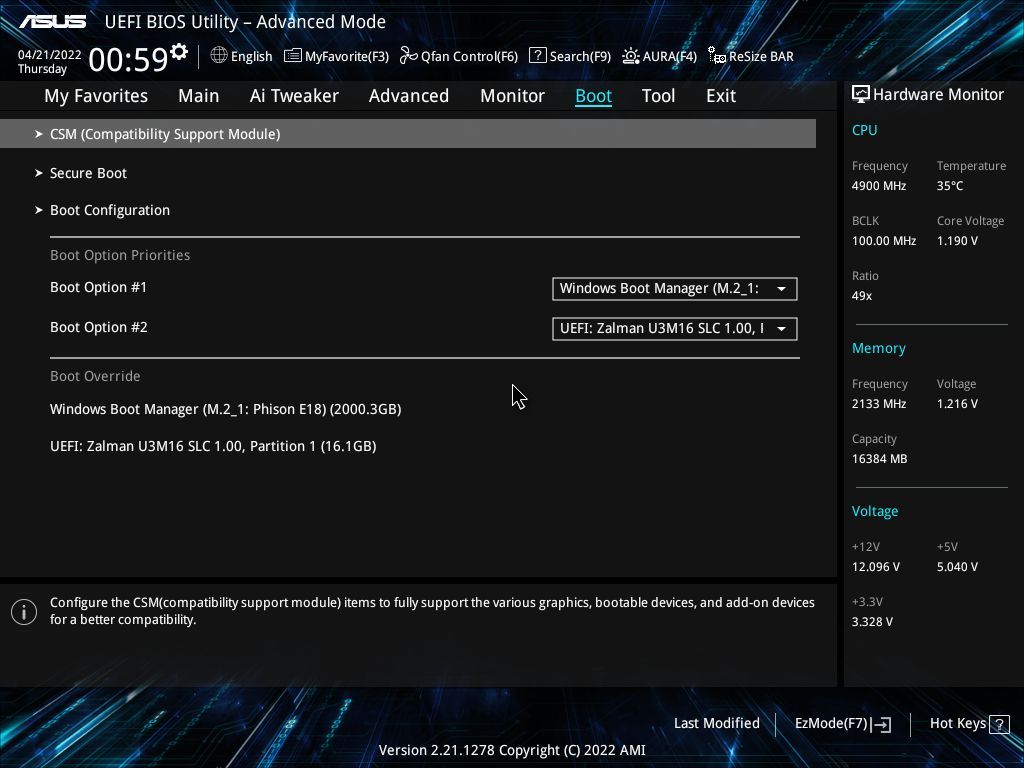1024x768 pixels.
Task: Click the ReSize BAR icon
Action: (716, 56)
